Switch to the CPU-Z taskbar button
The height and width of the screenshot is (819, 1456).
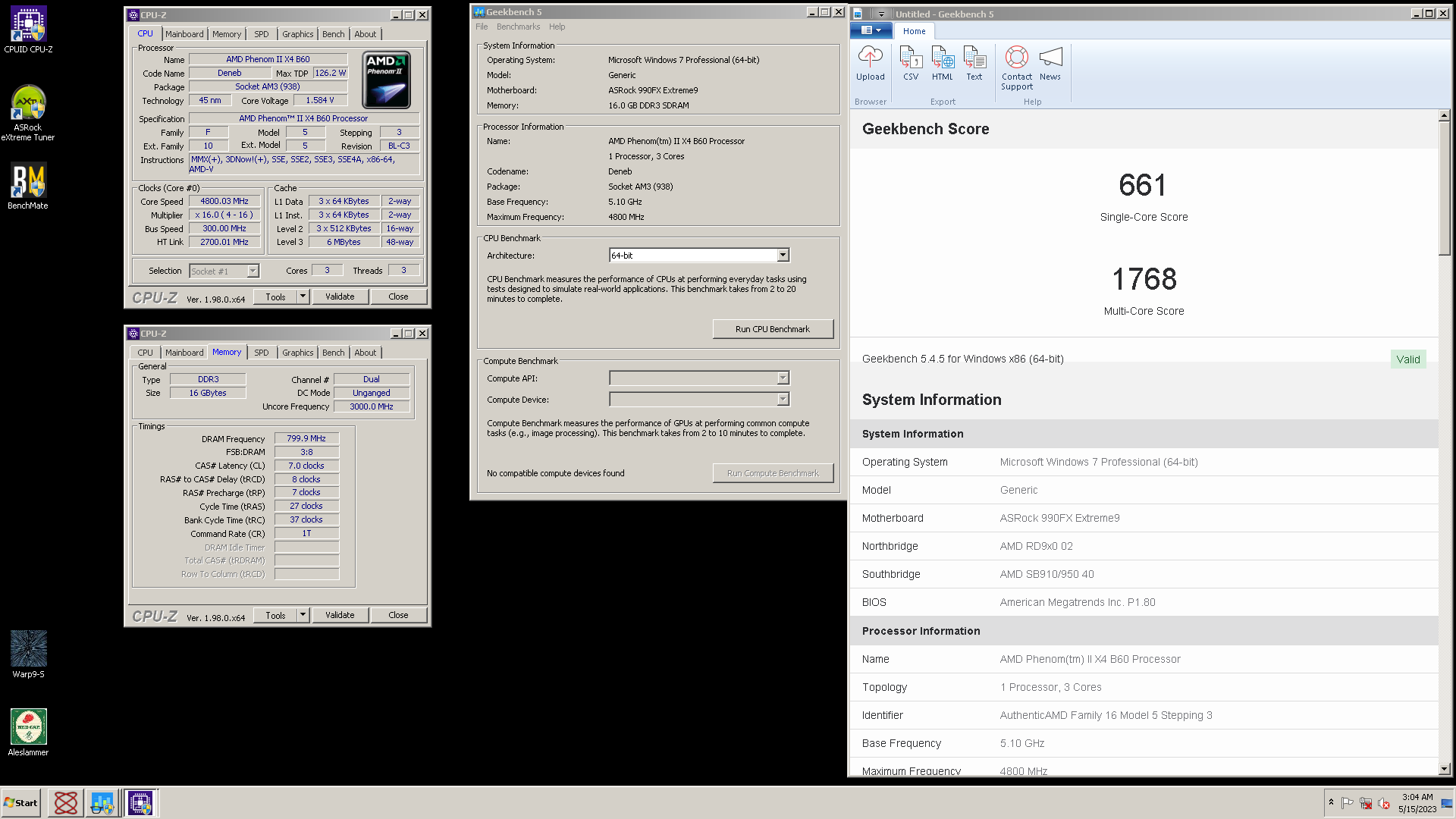[140, 802]
